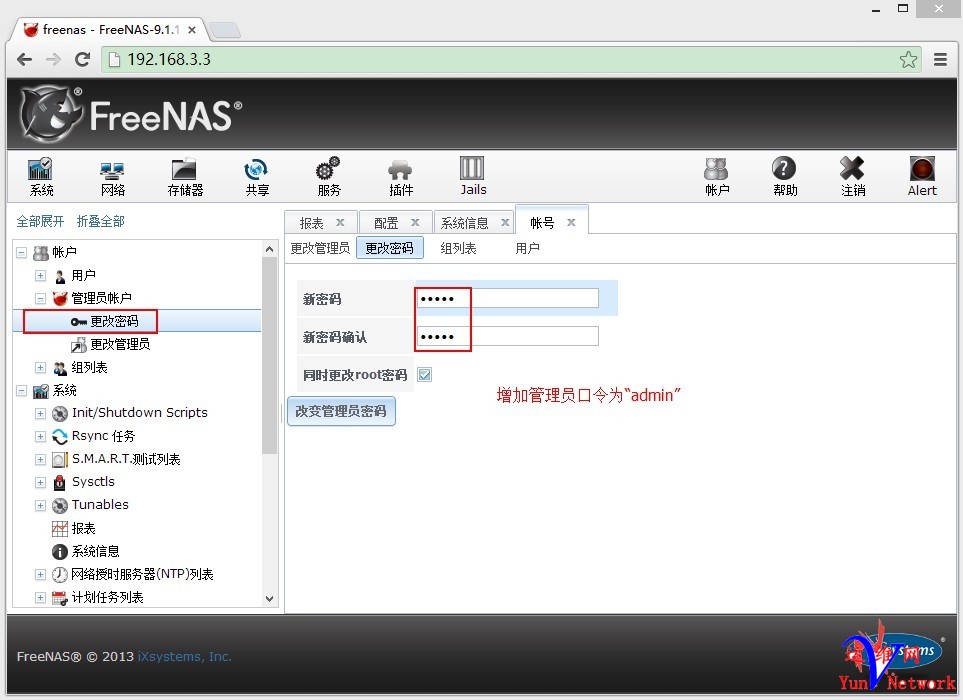Expand the 组列表 tree node
The image size is (963, 700).
[x=41, y=368]
